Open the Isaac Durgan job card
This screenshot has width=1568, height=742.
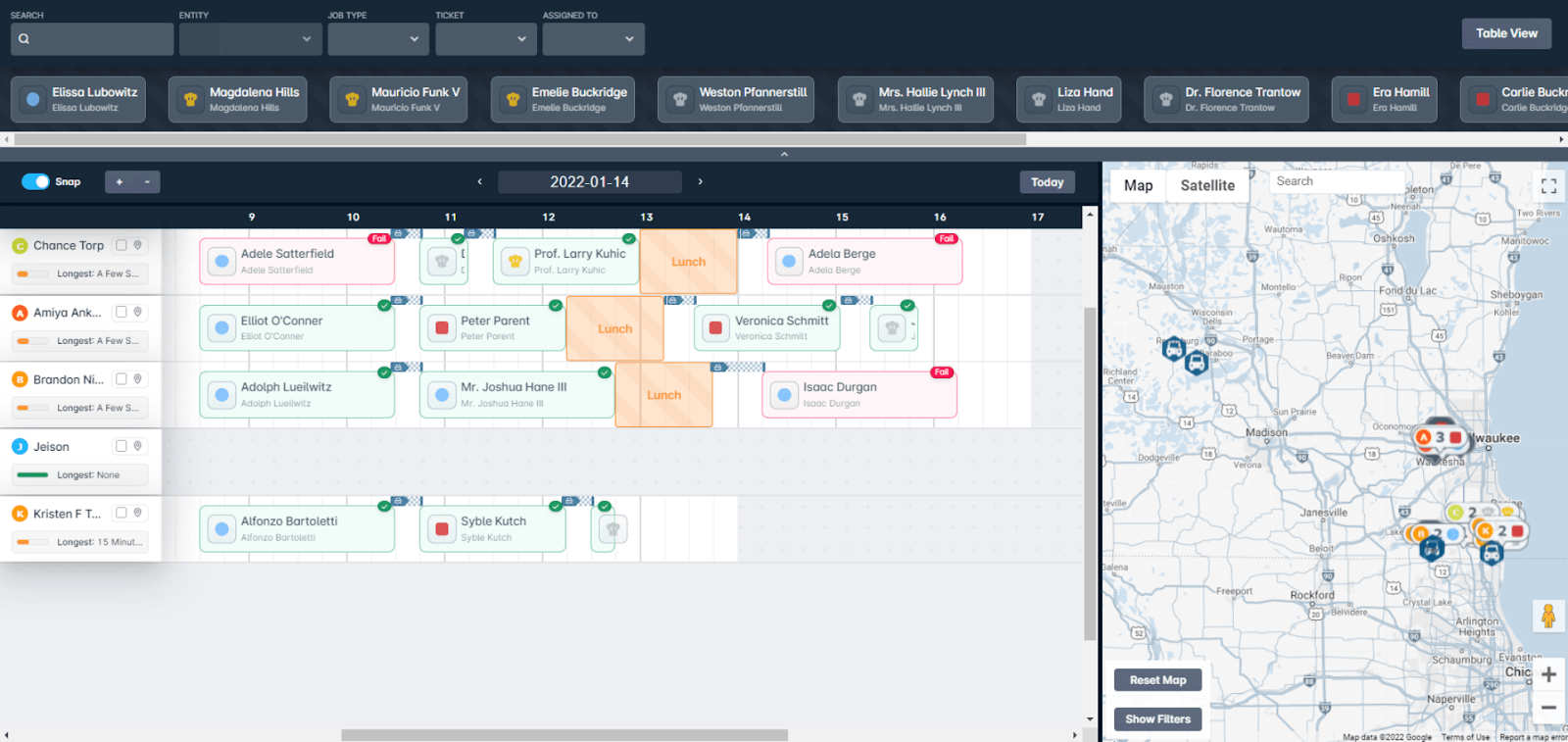coord(859,395)
